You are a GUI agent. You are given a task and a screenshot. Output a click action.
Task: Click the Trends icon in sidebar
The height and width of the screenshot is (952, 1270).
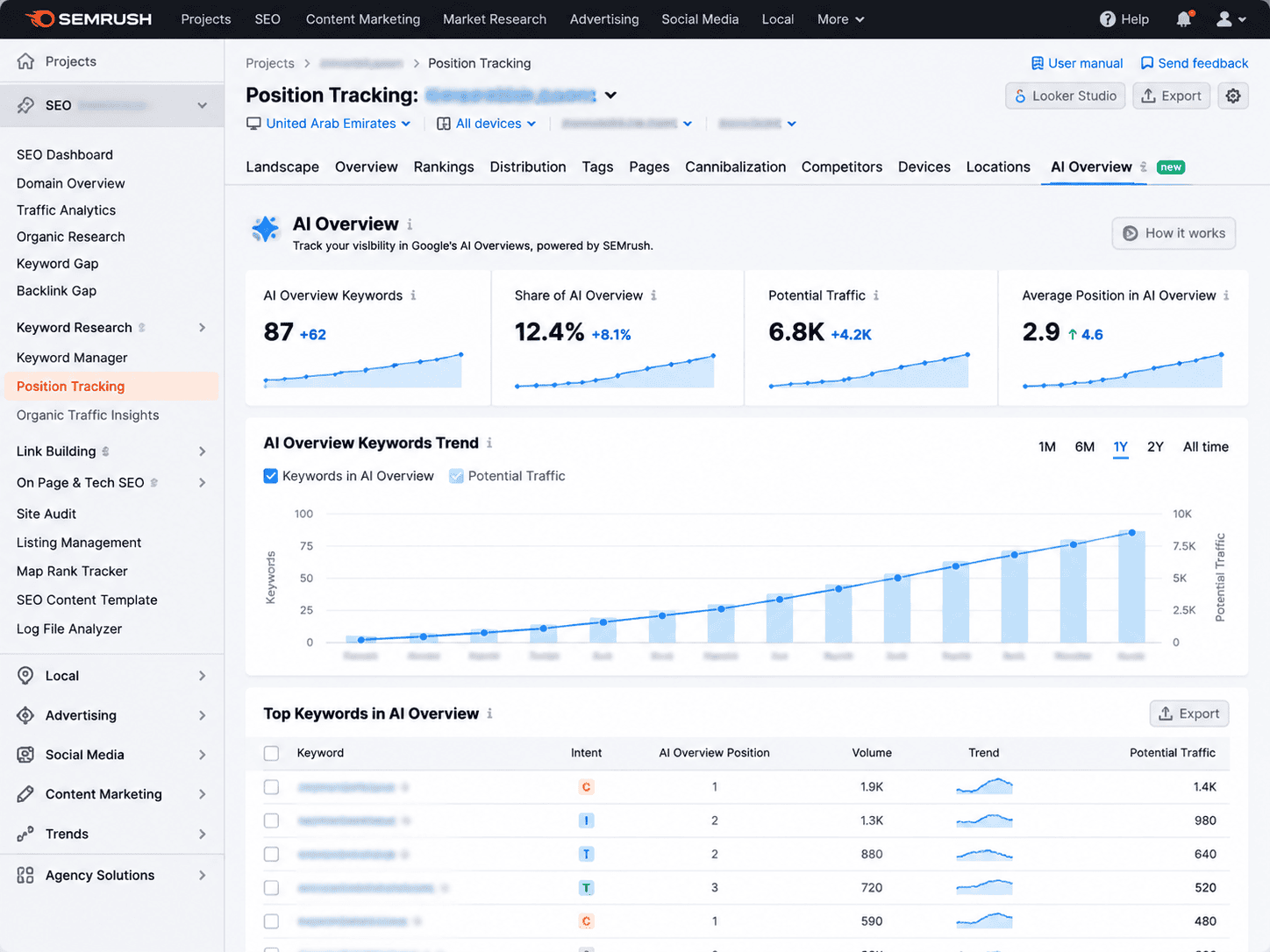click(x=26, y=834)
